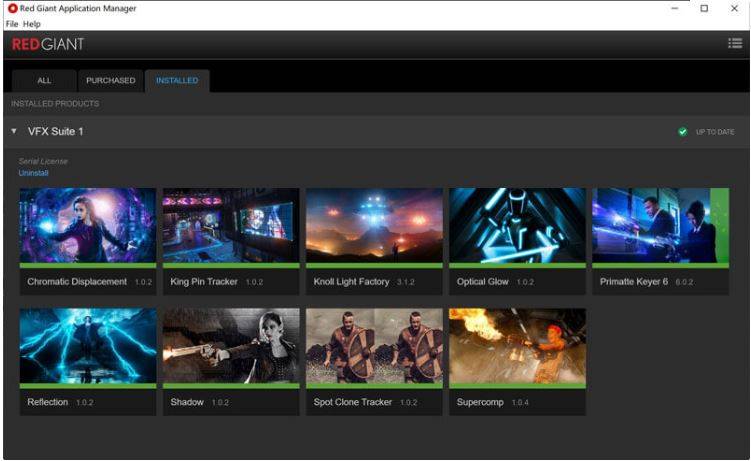Select the INSTALLED tab
751x461 pixels.
coord(177,80)
